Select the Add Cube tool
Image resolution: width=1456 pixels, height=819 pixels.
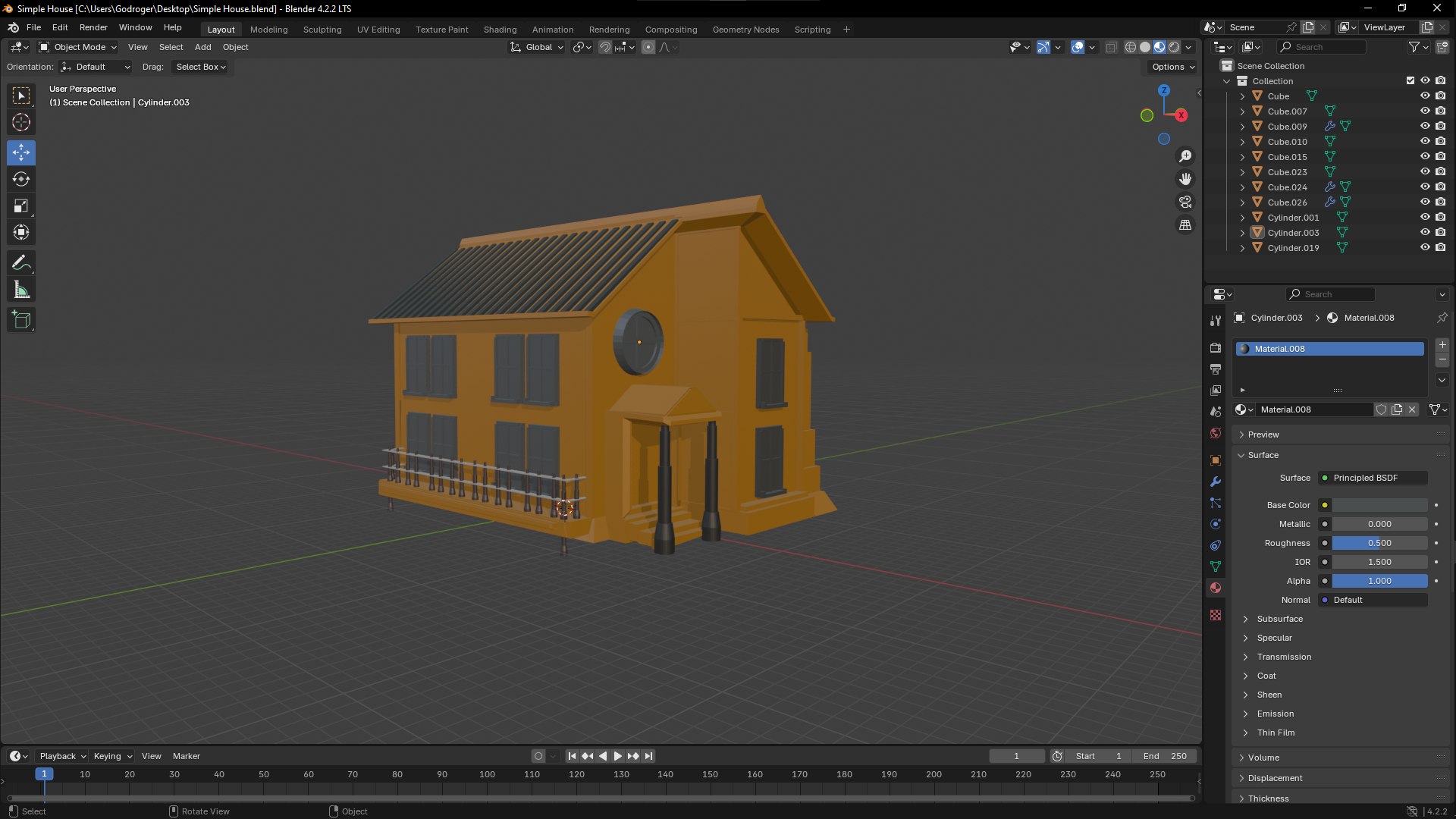tap(21, 320)
